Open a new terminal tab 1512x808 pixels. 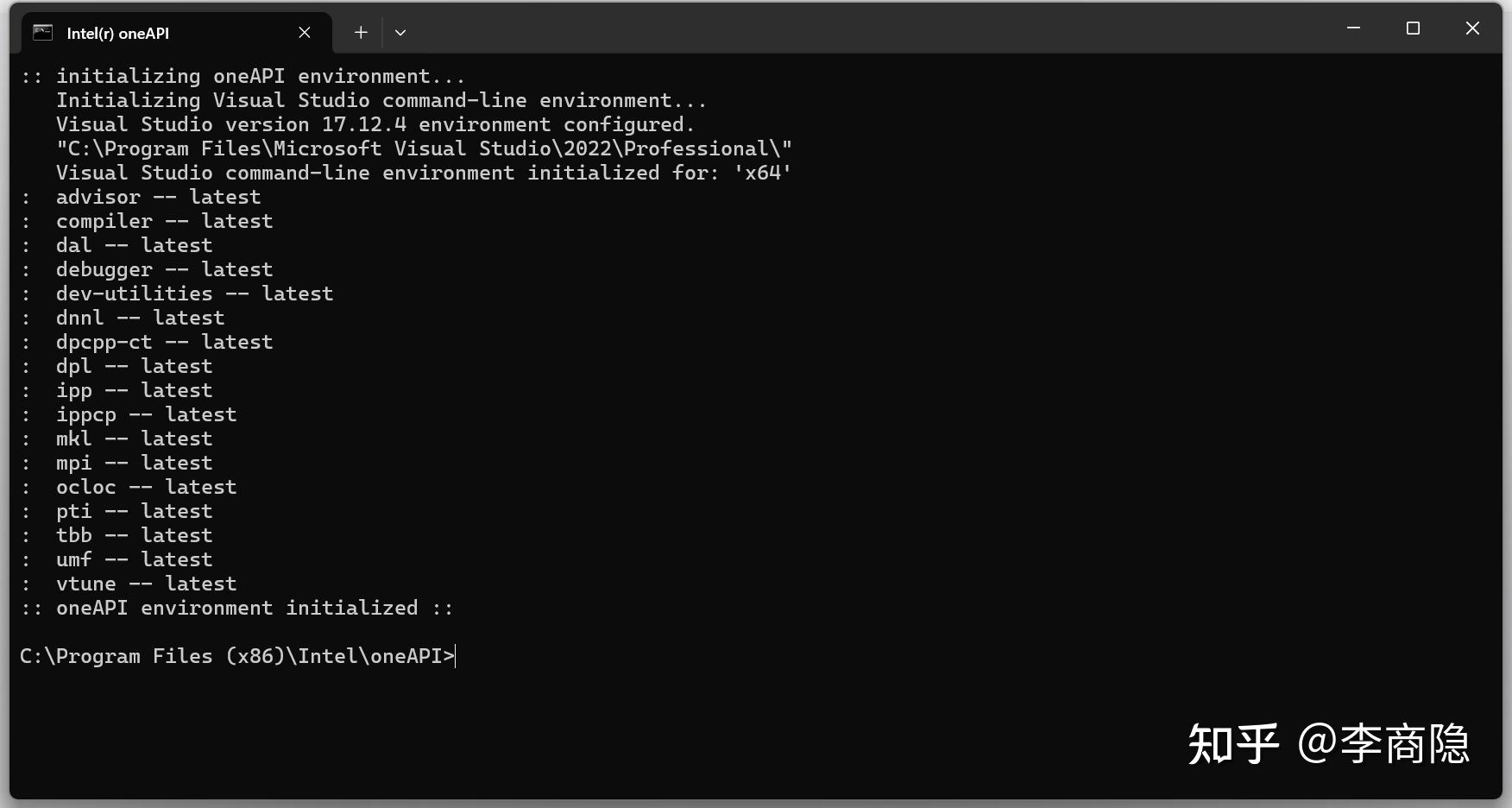coord(360,32)
